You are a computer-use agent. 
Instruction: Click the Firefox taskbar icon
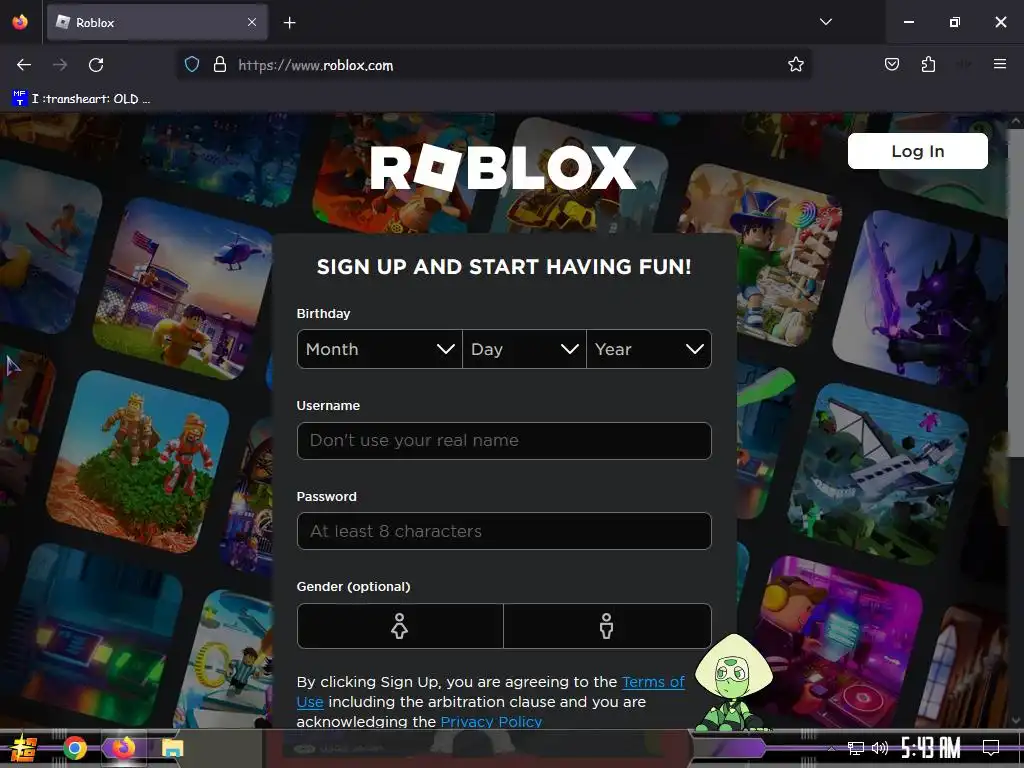(123, 748)
